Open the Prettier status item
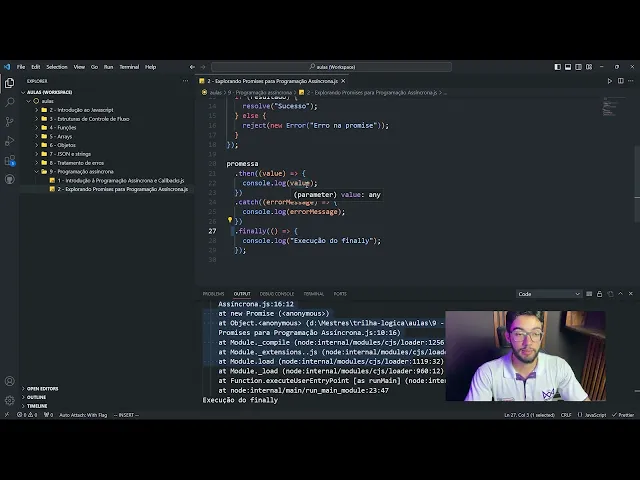 (x=623, y=415)
